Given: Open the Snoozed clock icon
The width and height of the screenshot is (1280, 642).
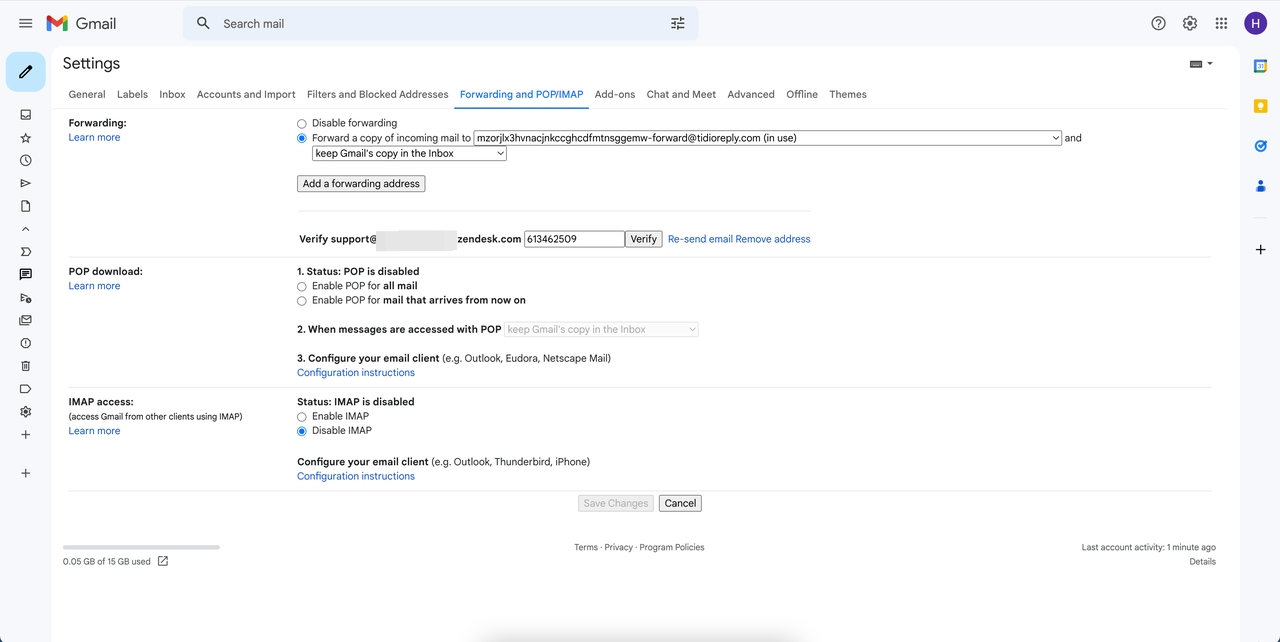Looking at the screenshot, I should [x=26, y=160].
